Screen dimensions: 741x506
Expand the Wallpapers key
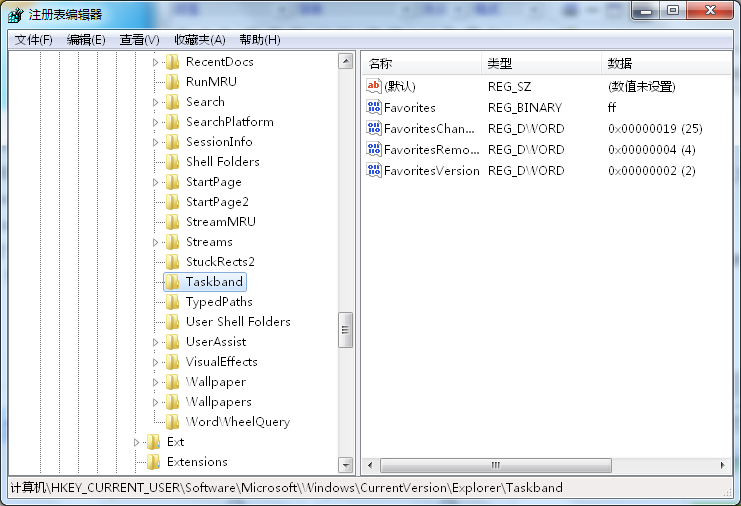155,402
